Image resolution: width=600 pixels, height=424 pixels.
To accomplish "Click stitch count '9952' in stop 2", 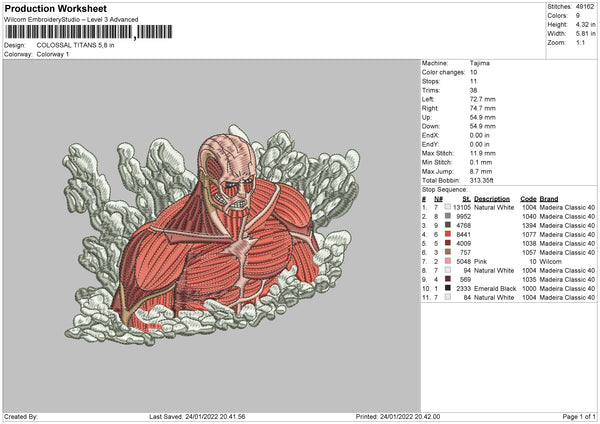I will coord(463,217).
